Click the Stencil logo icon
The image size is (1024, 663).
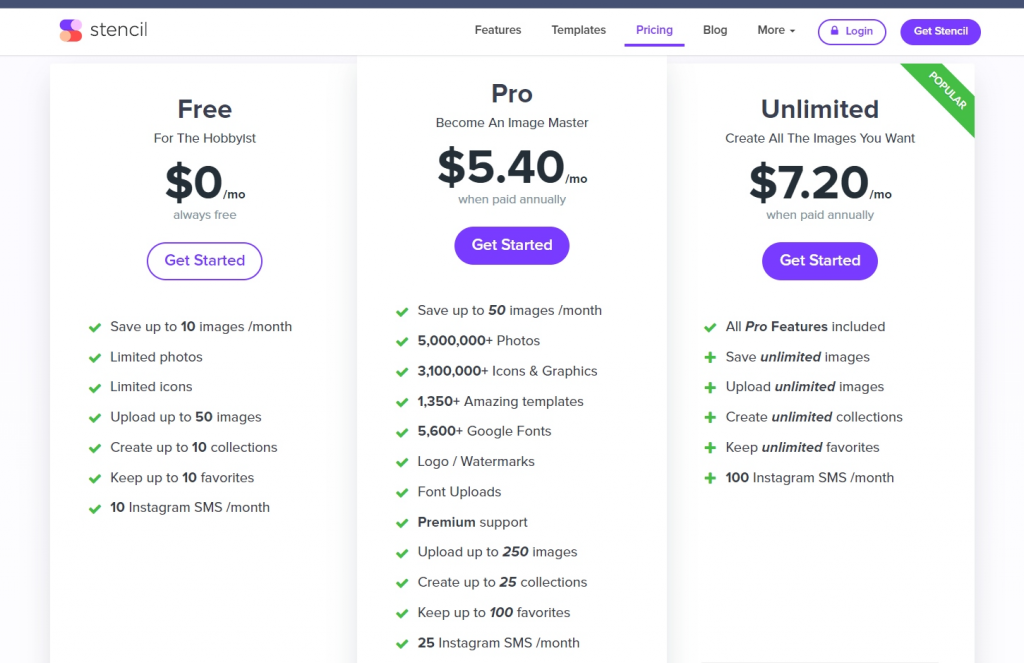tap(71, 30)
